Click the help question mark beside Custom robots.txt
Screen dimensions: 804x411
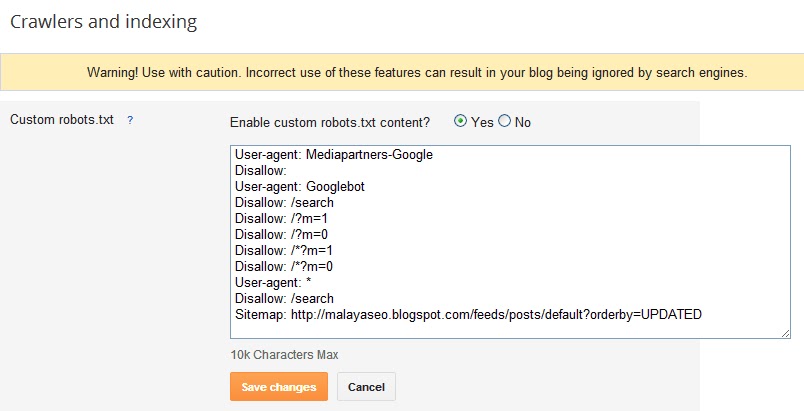130,120
